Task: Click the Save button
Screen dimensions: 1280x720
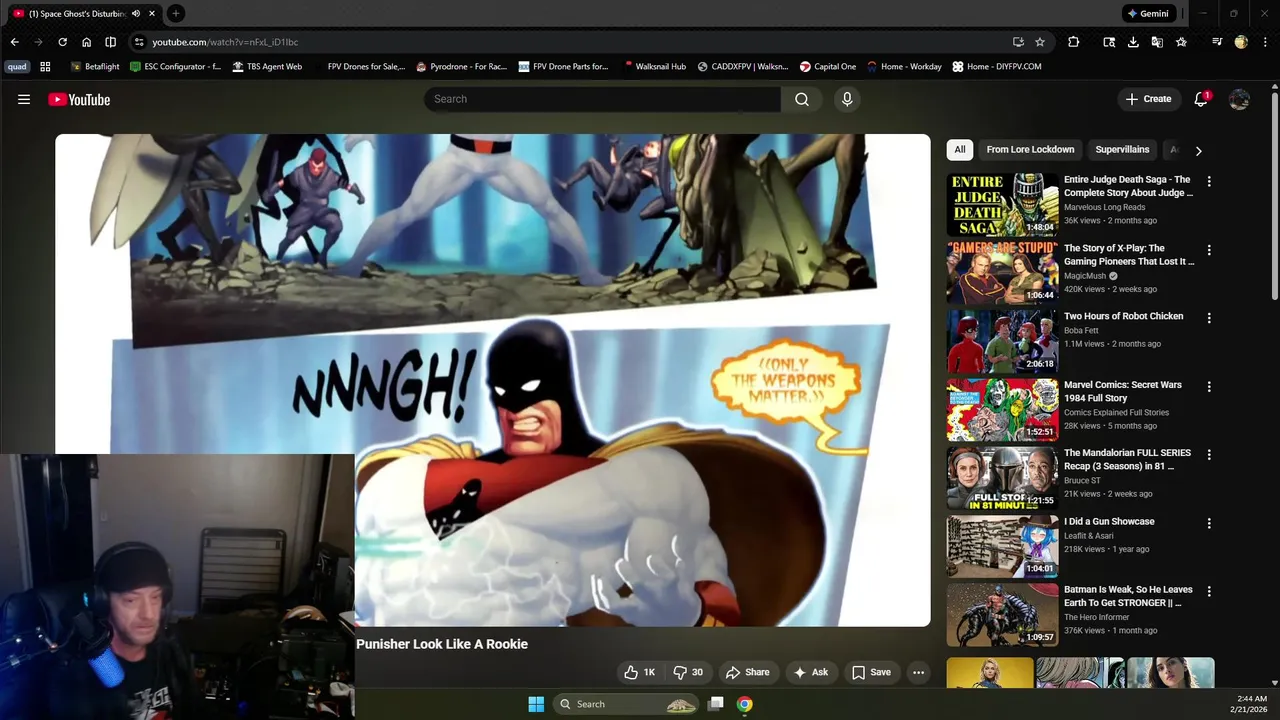Action: pyautogui.click(x=871, y=672)
